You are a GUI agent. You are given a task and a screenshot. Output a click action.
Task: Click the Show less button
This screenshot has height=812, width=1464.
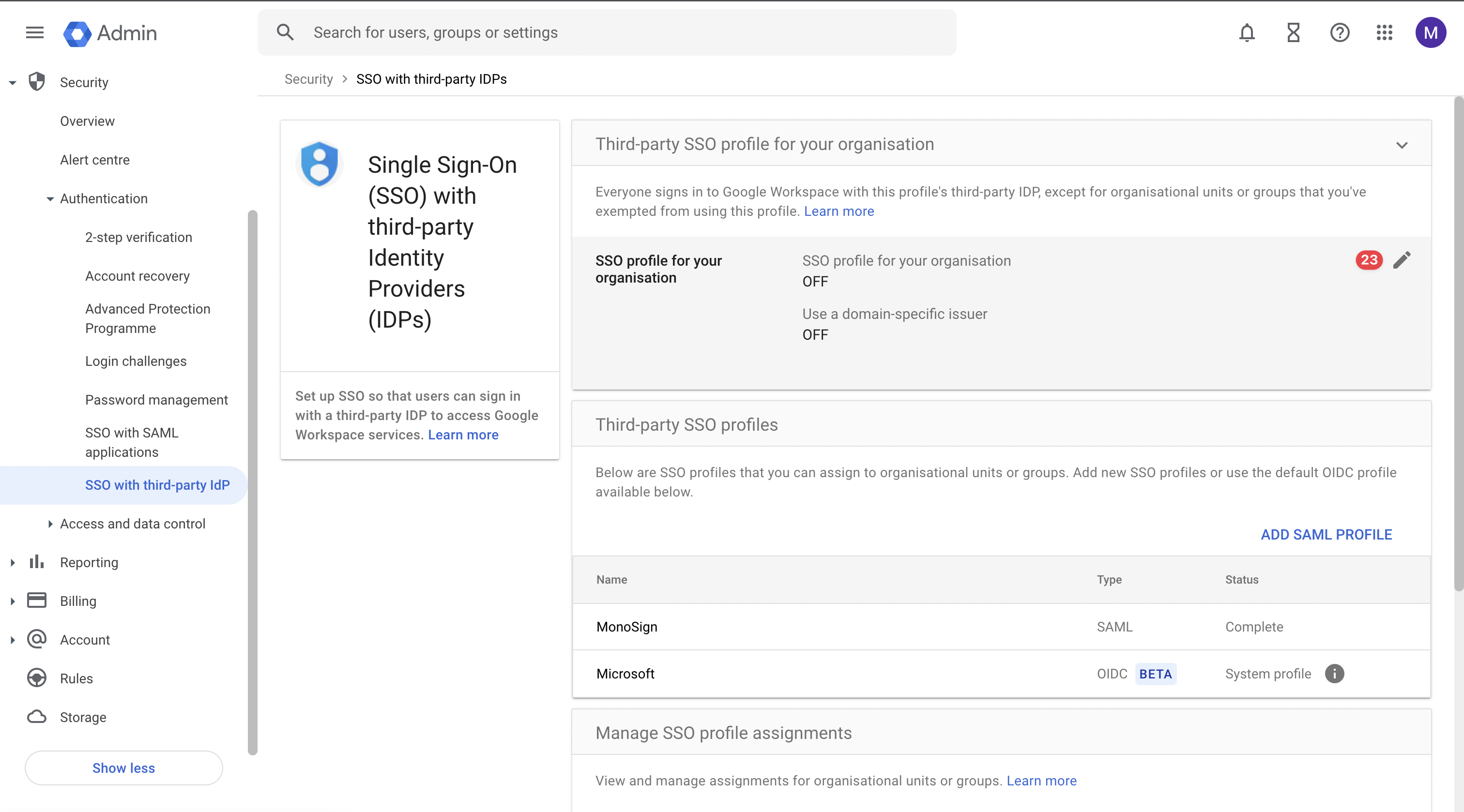click(123, 767)
